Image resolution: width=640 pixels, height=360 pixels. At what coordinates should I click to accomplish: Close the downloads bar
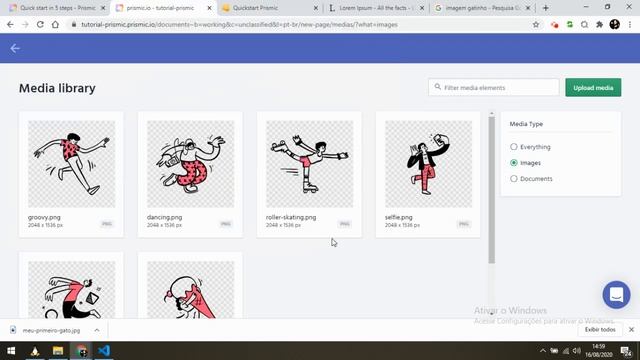(631, 329)
